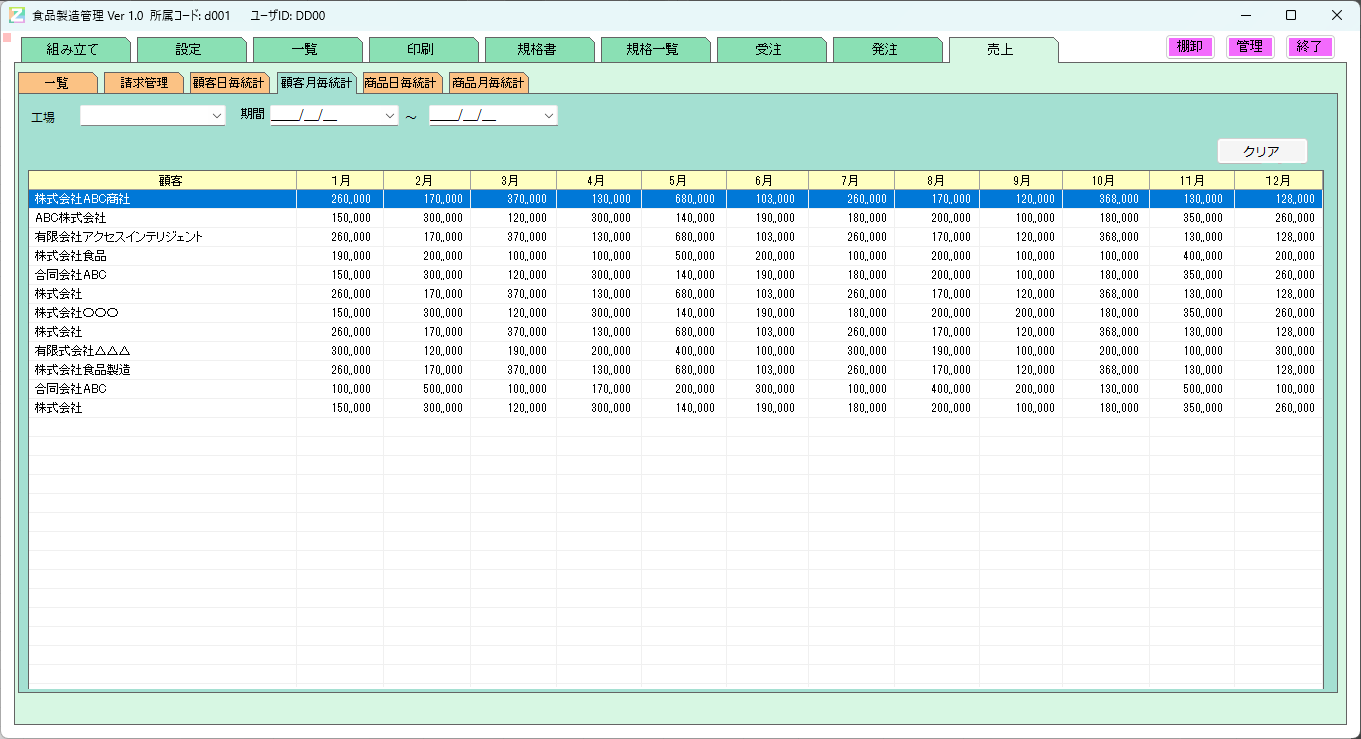Click the 終了 button
Viewport: 1361px width, 739px height.
[1310, 47]
